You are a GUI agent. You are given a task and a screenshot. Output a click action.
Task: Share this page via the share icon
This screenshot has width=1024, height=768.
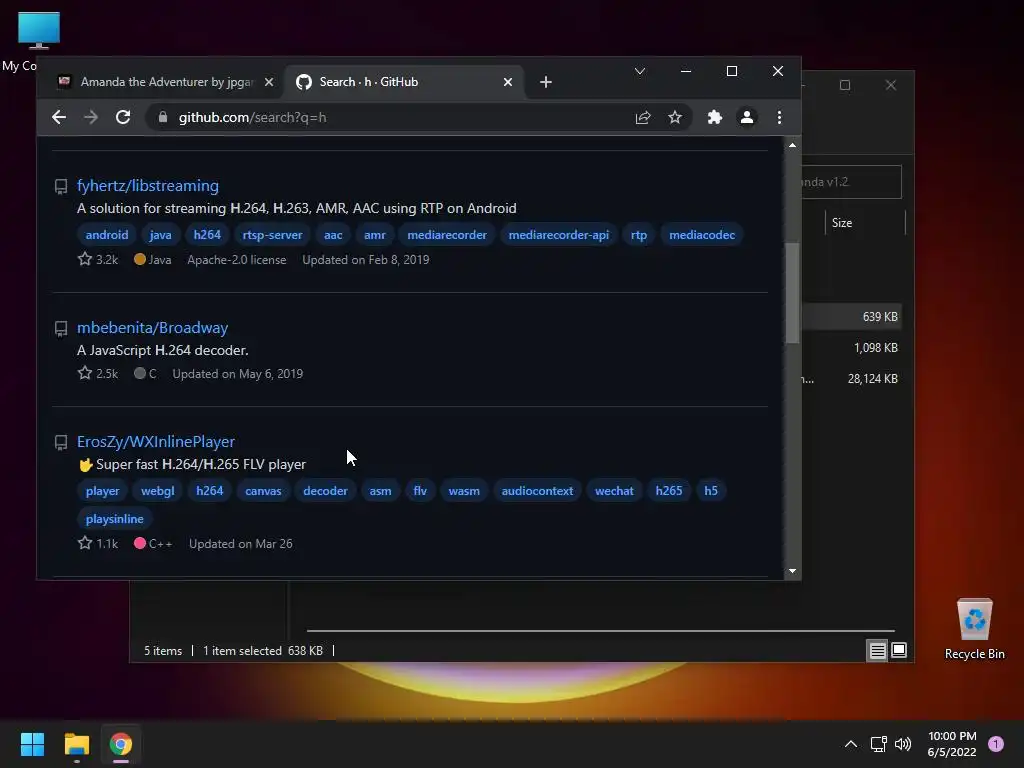pyautogui.click(x=643, y=118)
